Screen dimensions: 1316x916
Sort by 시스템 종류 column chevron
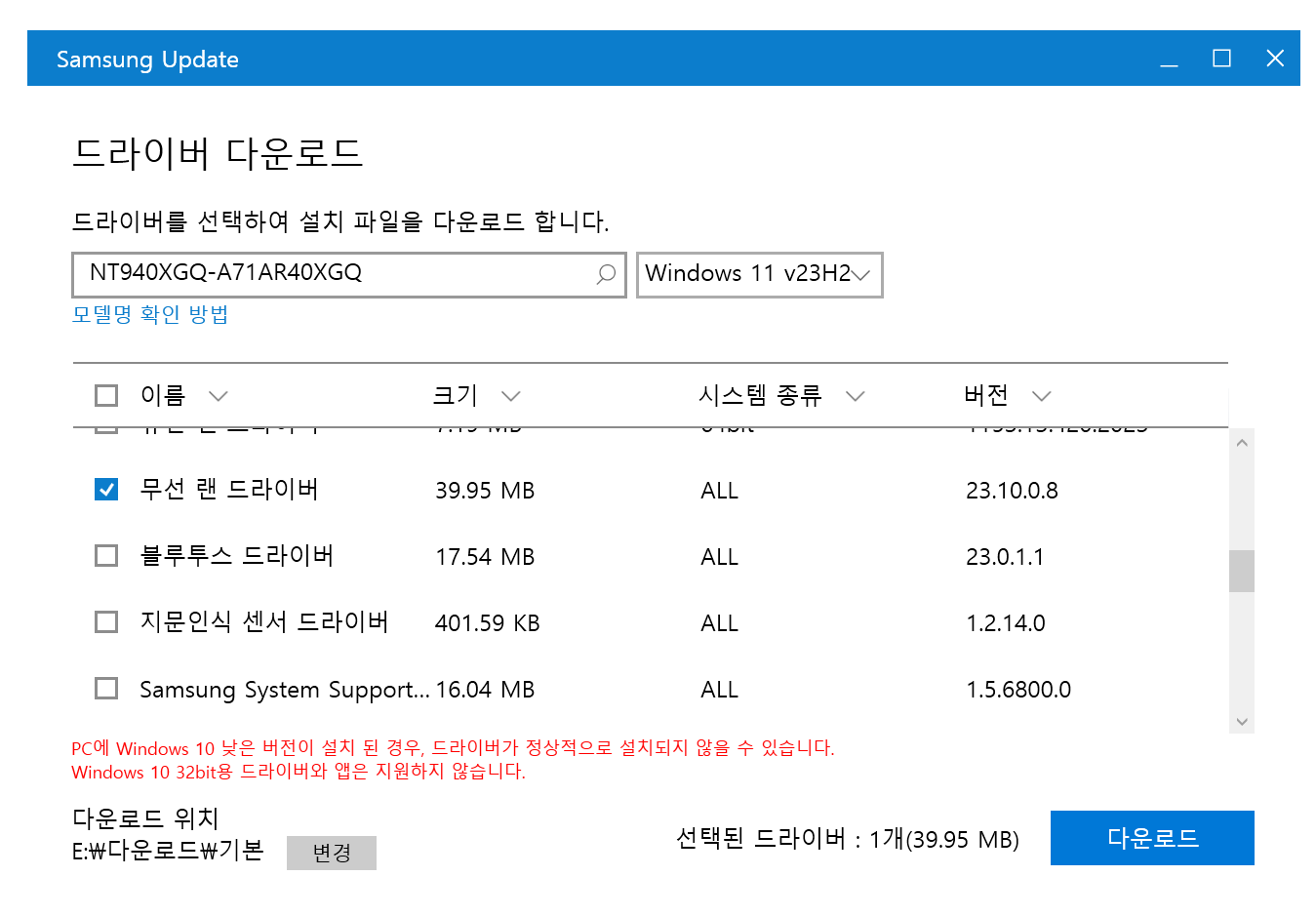tap(856, 396)
